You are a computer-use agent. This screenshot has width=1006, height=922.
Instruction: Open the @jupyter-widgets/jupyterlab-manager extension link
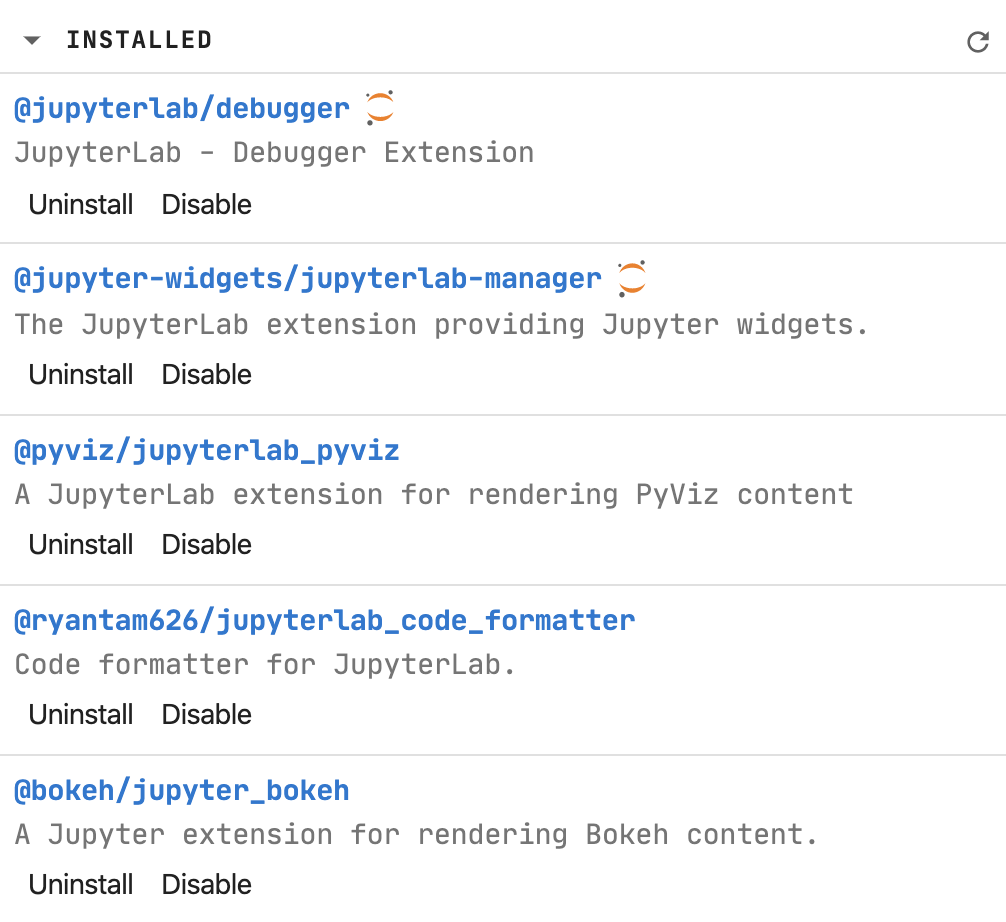pos(306,278)
